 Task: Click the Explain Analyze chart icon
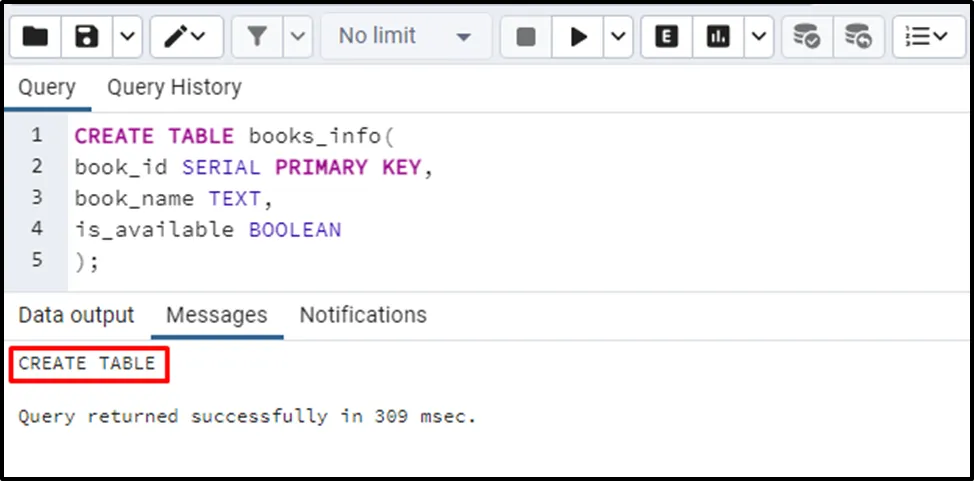(x=717, y=37)
